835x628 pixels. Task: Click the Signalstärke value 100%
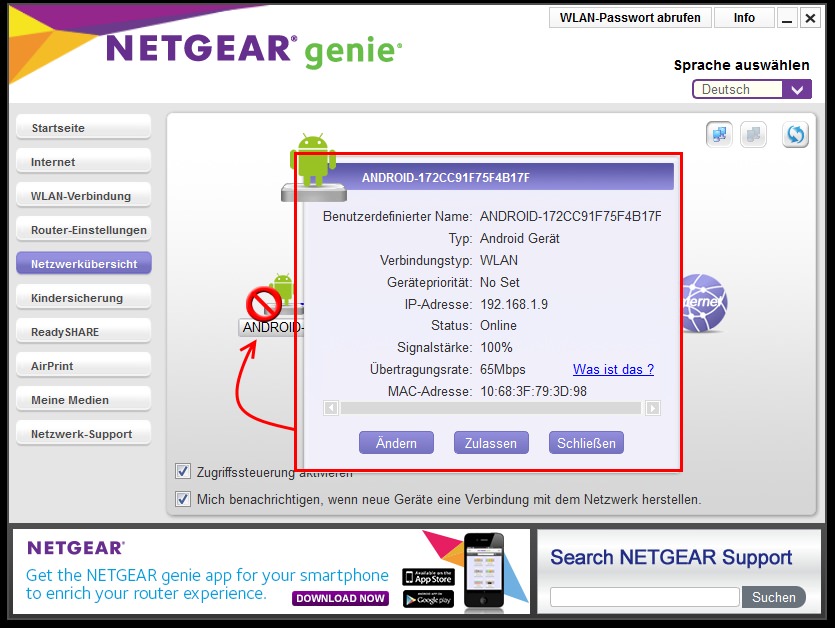(x=496, y=347)
